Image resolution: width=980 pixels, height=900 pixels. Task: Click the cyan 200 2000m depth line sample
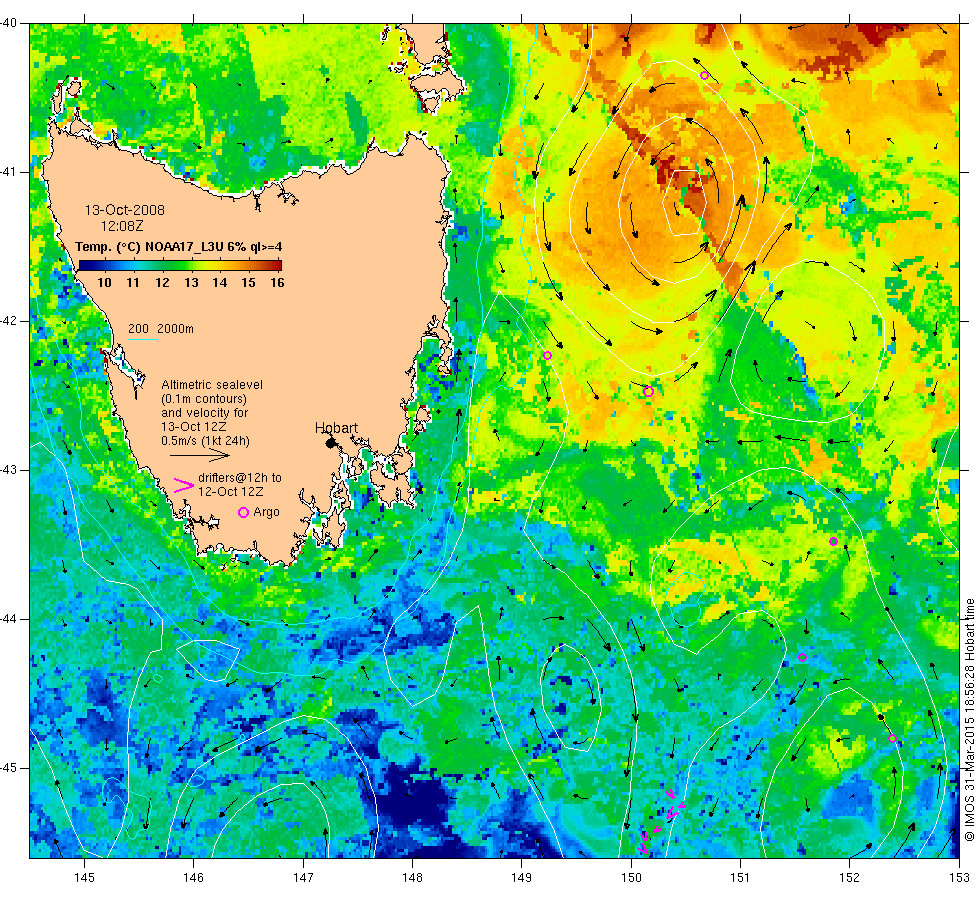142,340
